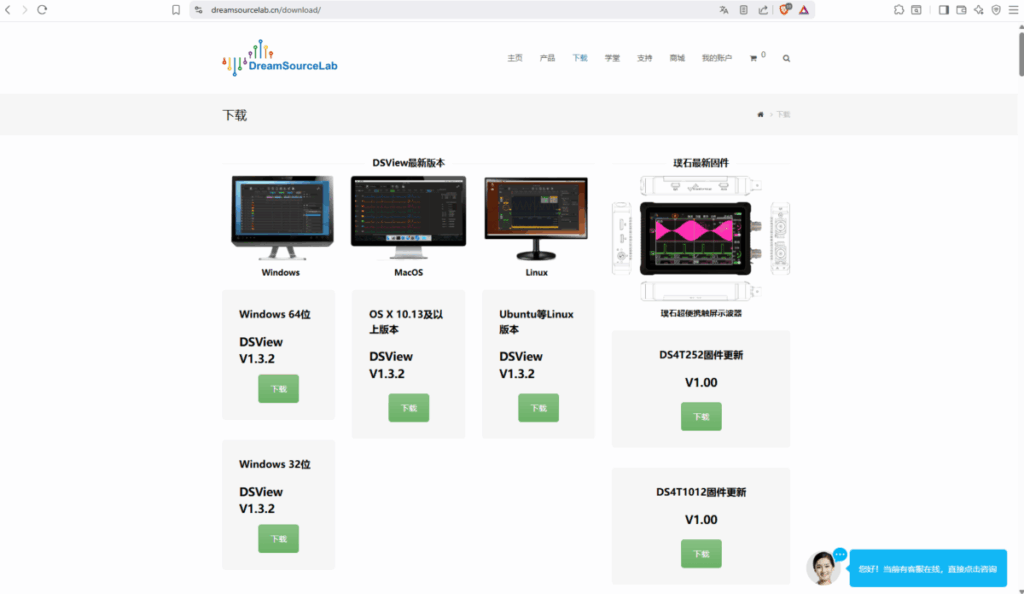Click the browser forward arrow

pyautogui.click(x=25, y=10)
